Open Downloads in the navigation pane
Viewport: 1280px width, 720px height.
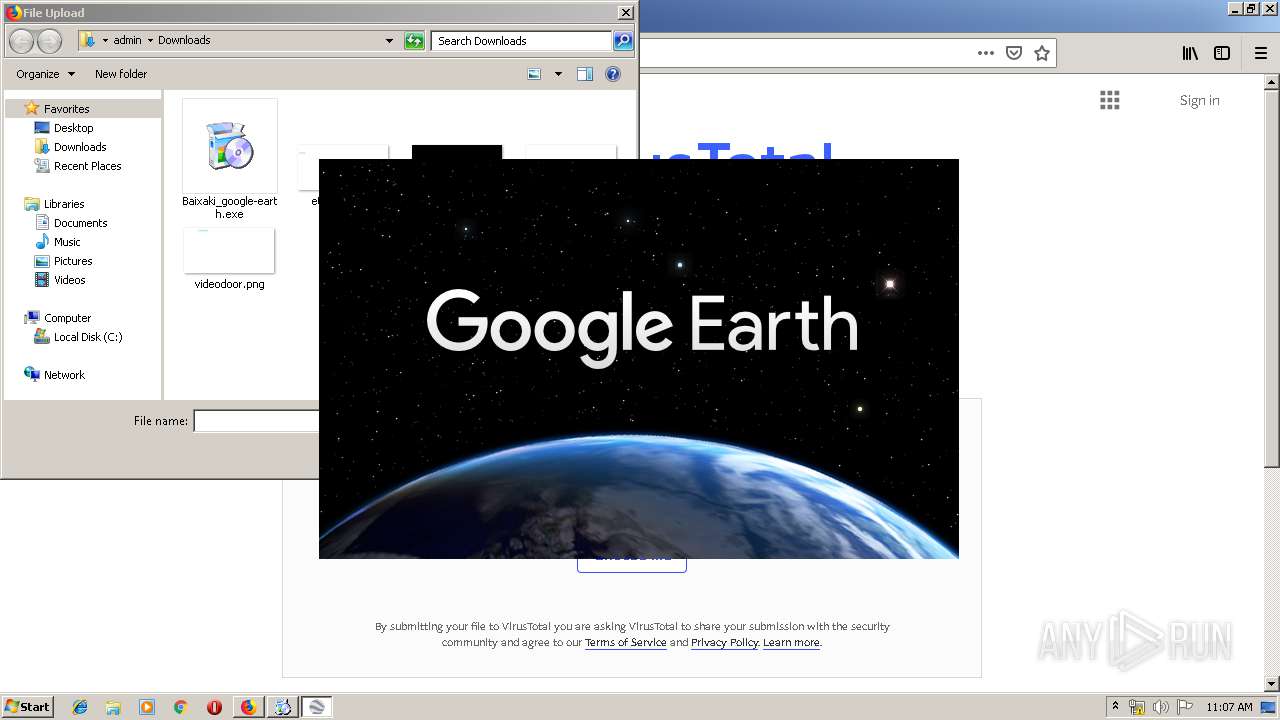80,147
